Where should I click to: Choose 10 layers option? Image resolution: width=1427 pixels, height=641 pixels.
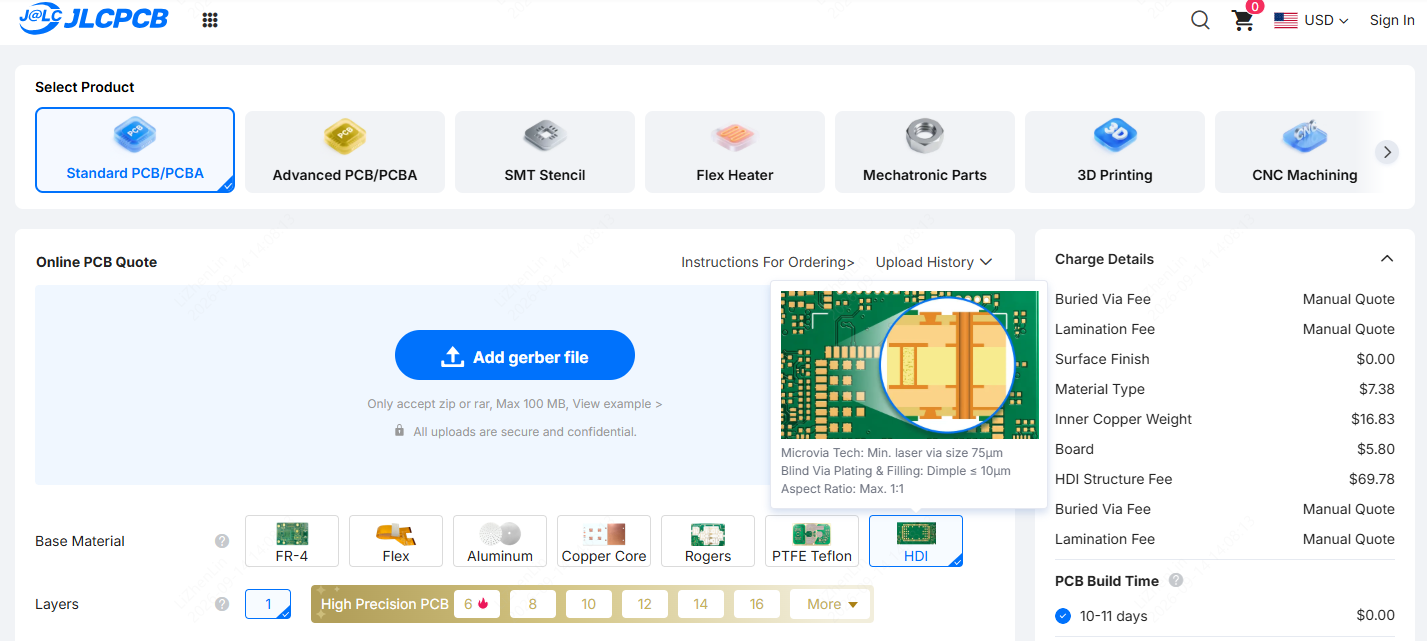(589, 604)
